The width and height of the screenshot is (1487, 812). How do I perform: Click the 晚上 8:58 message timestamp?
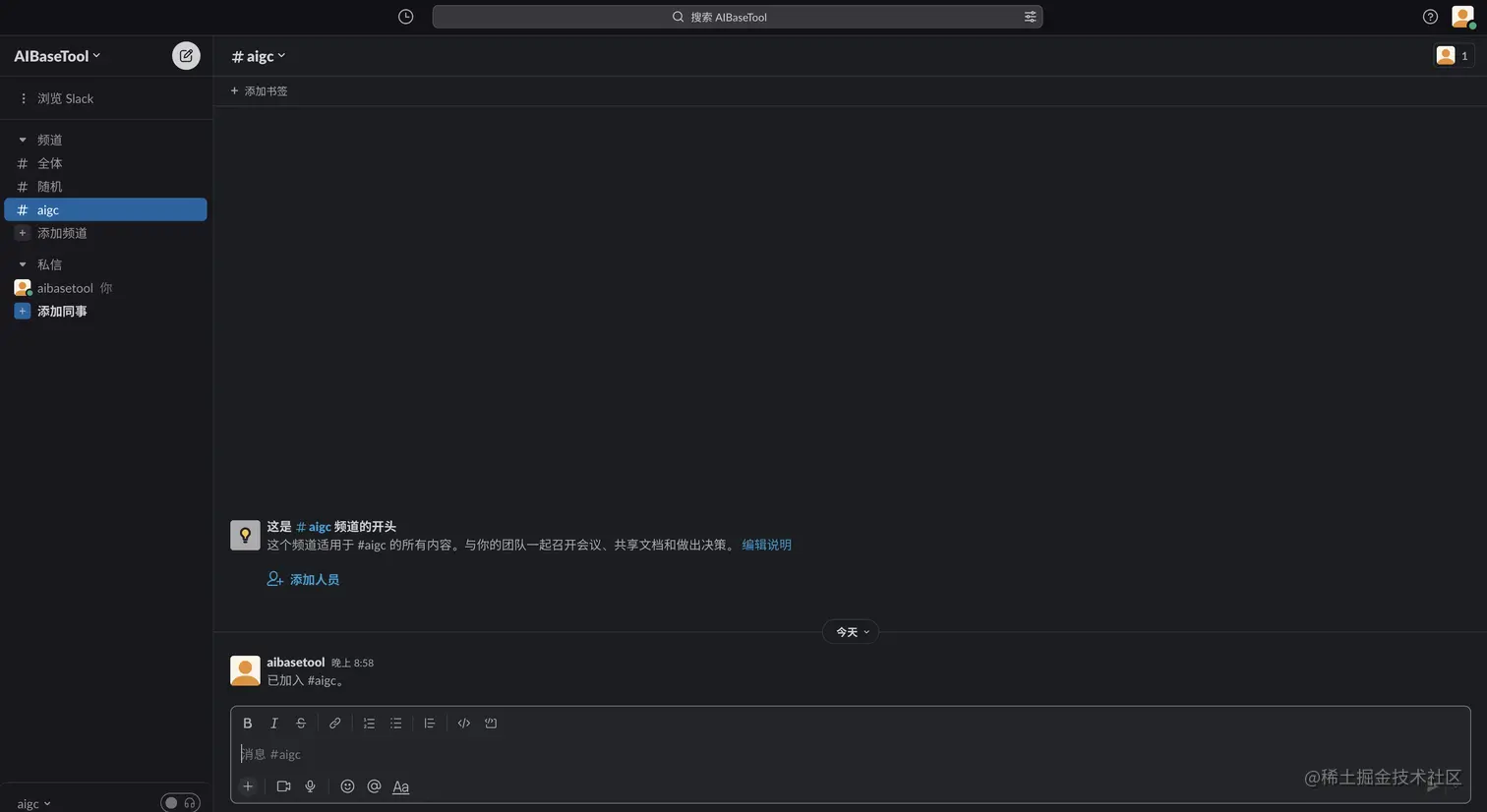coord(352,664)
